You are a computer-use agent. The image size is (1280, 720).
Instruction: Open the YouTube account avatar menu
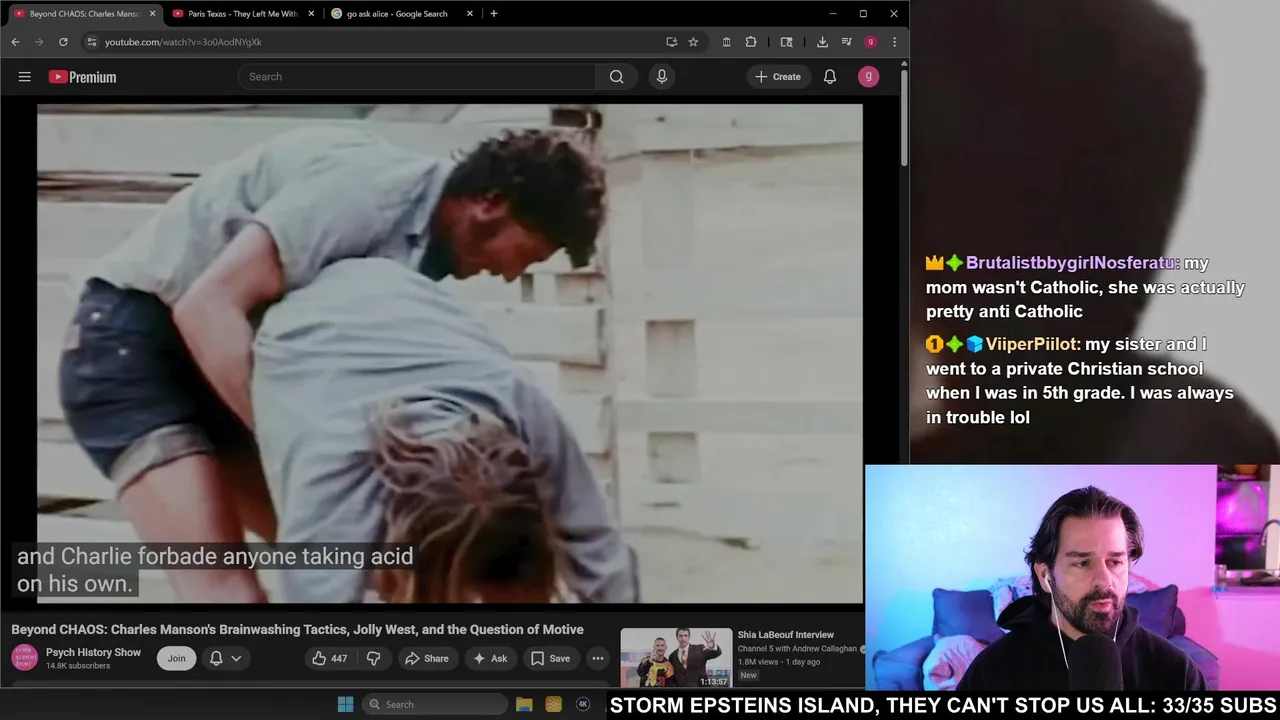click(x=868, y=77)
